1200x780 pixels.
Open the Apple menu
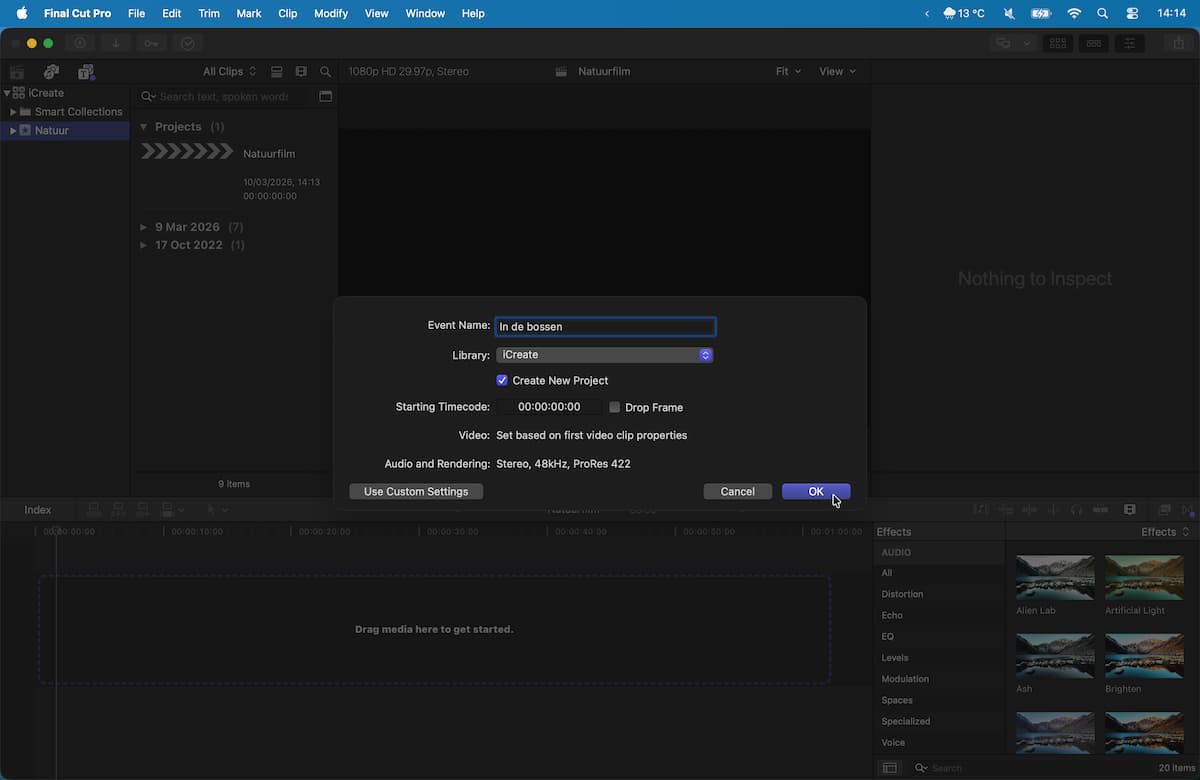coord(21,13)
